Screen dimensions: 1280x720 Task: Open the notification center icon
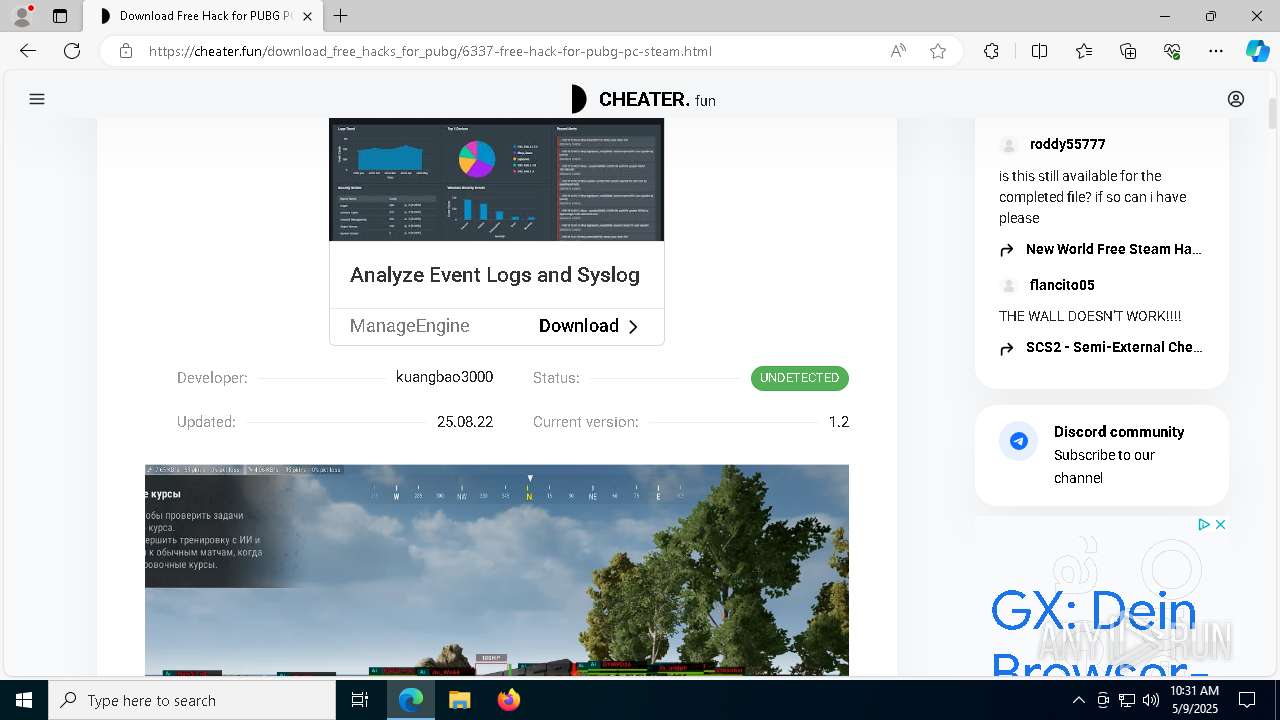[x=1247, y=700]
